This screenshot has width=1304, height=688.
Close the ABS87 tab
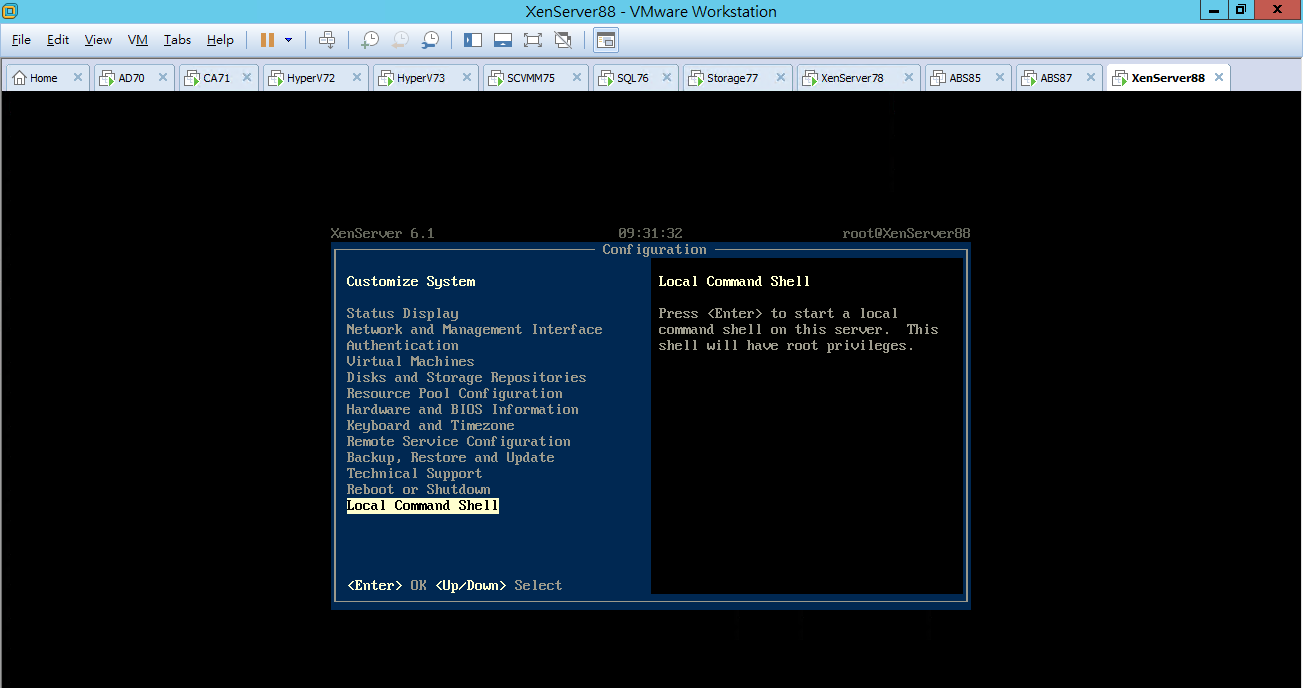click(1091, 77)
